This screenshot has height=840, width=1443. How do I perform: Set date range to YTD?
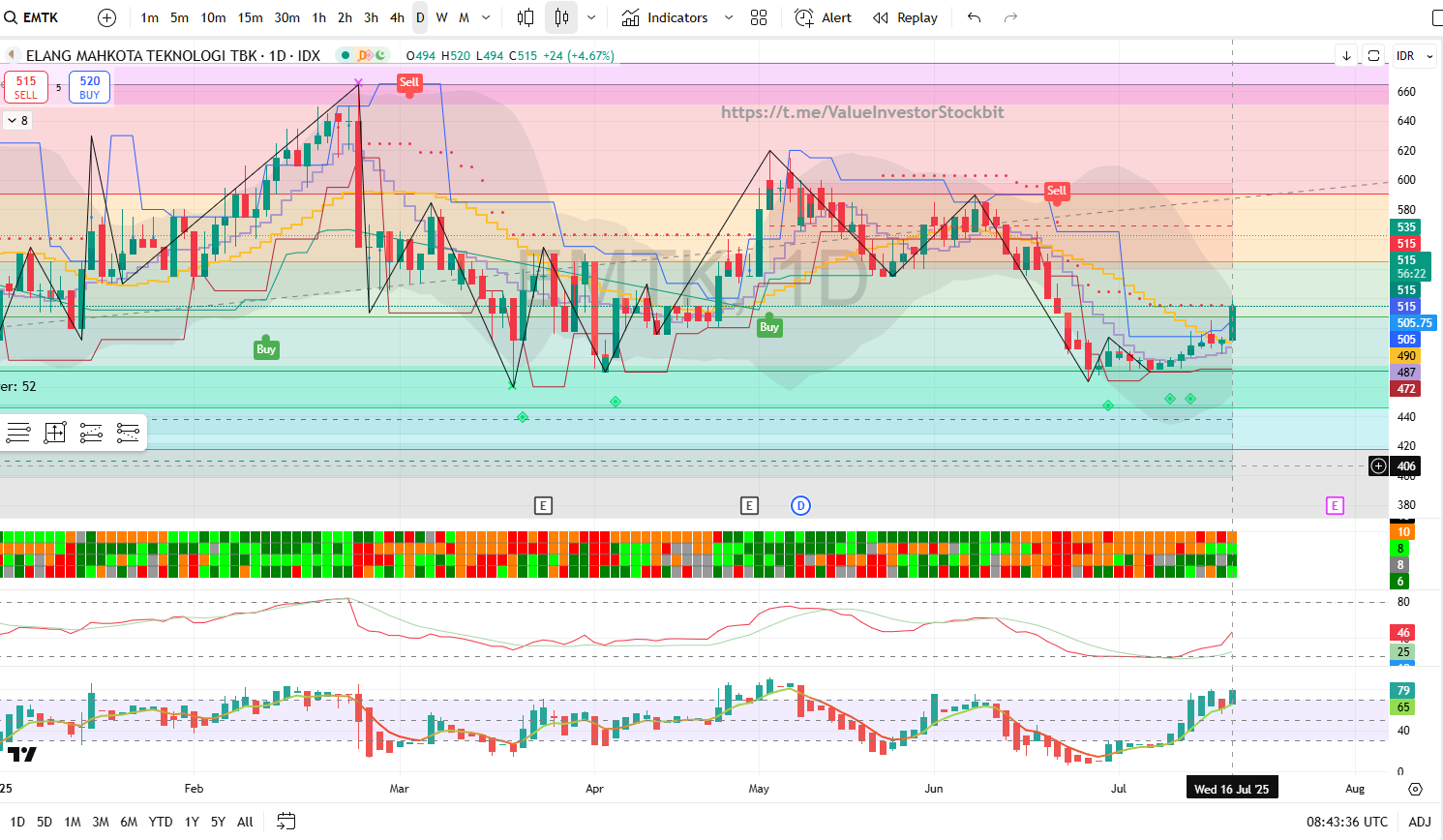click(161, 822)
